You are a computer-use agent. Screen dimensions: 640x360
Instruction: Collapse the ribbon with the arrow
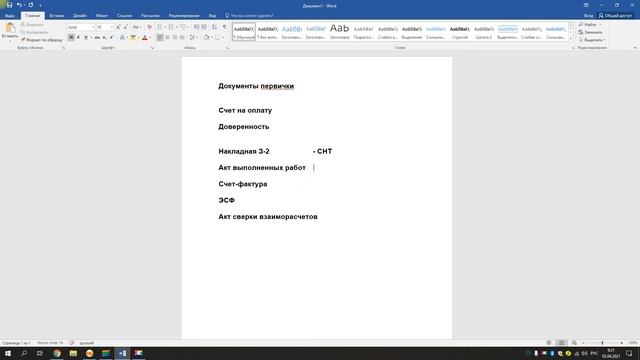[x=635, y=48]
